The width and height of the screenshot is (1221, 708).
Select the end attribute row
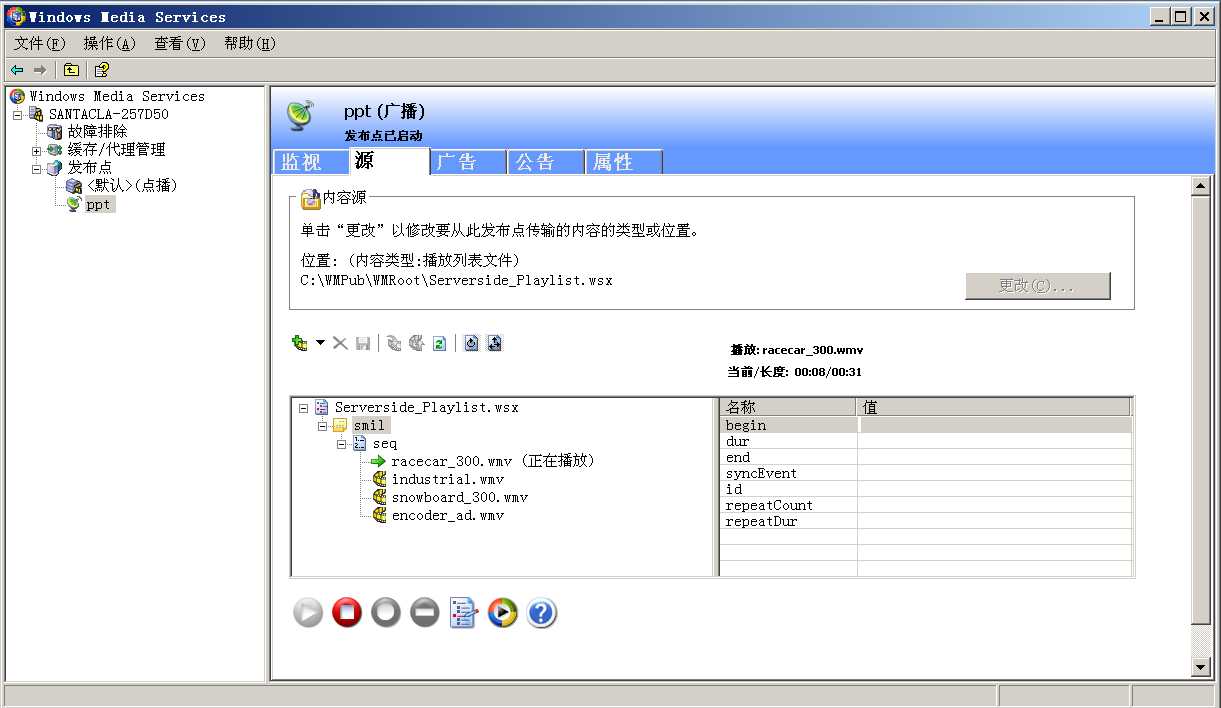(926, 457)
